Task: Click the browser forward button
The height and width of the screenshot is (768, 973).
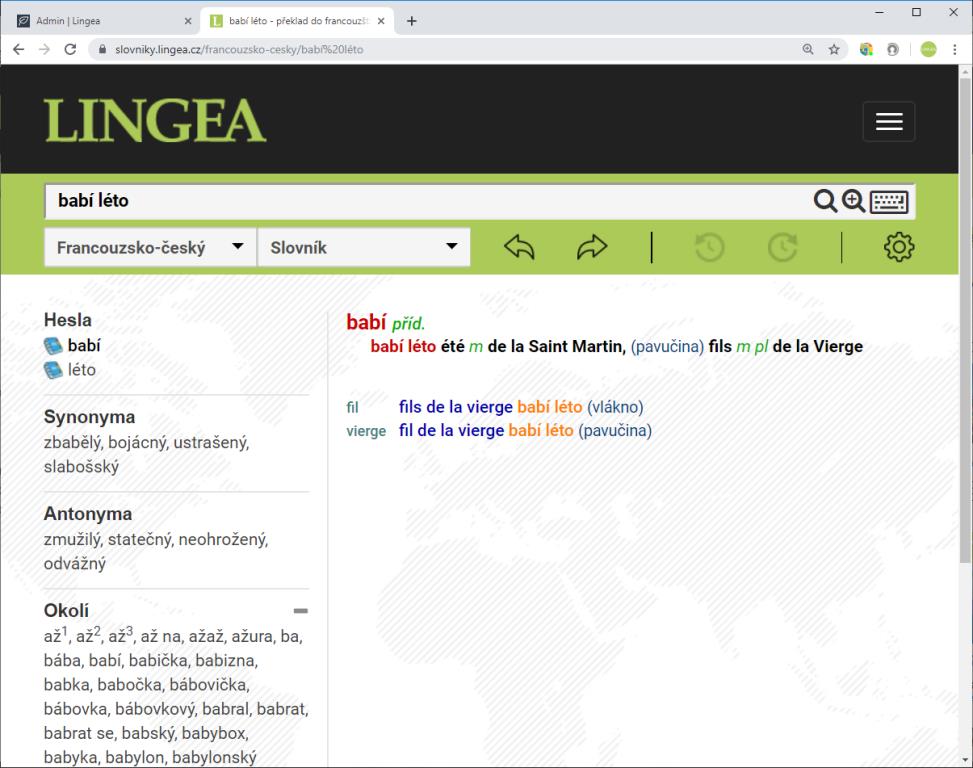Action: coord(44,50)
